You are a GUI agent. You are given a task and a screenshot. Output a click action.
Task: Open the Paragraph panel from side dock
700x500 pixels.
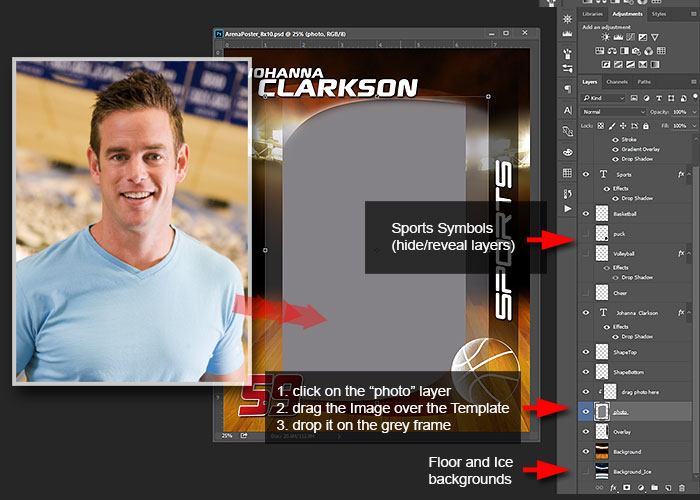567,88
